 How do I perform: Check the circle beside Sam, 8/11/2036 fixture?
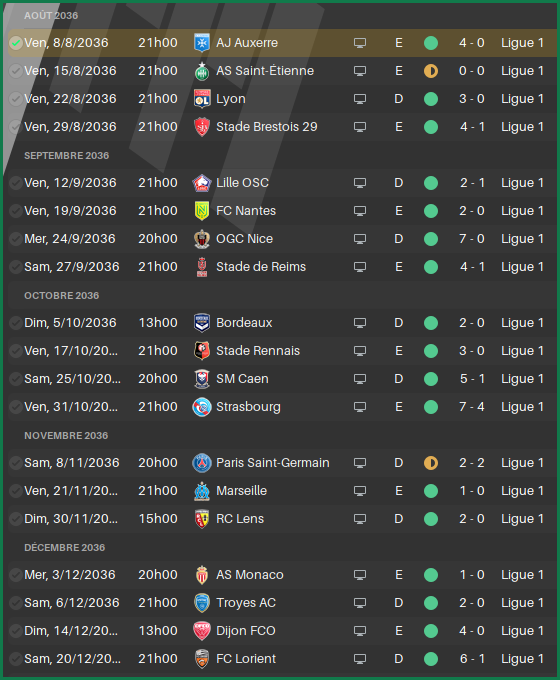[x=16, y=463]
